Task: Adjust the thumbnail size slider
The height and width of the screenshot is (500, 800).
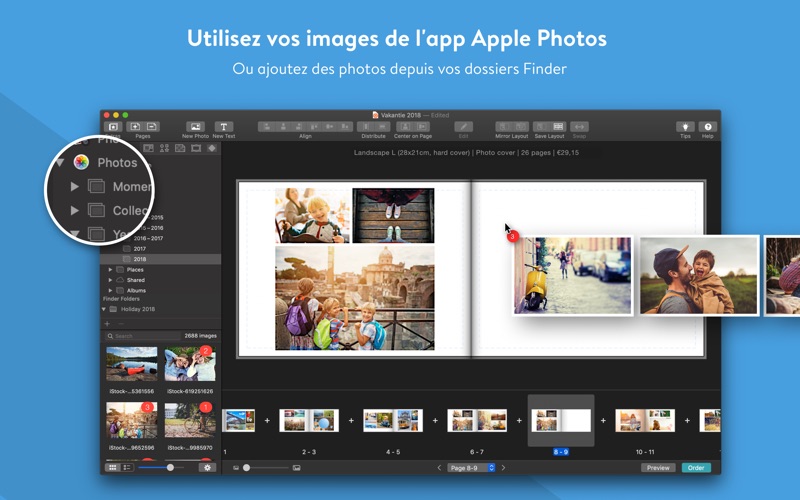Action: [170, 467]
